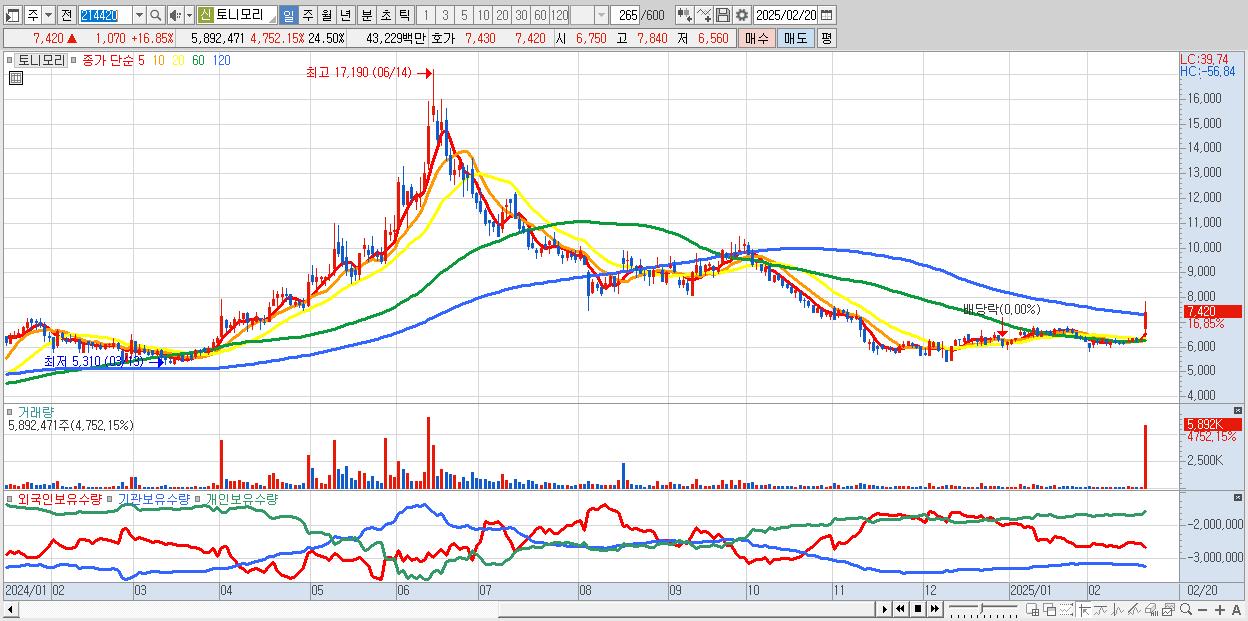Click the 'A' text tool icon
The image size is (1248, 621).
1237,609
